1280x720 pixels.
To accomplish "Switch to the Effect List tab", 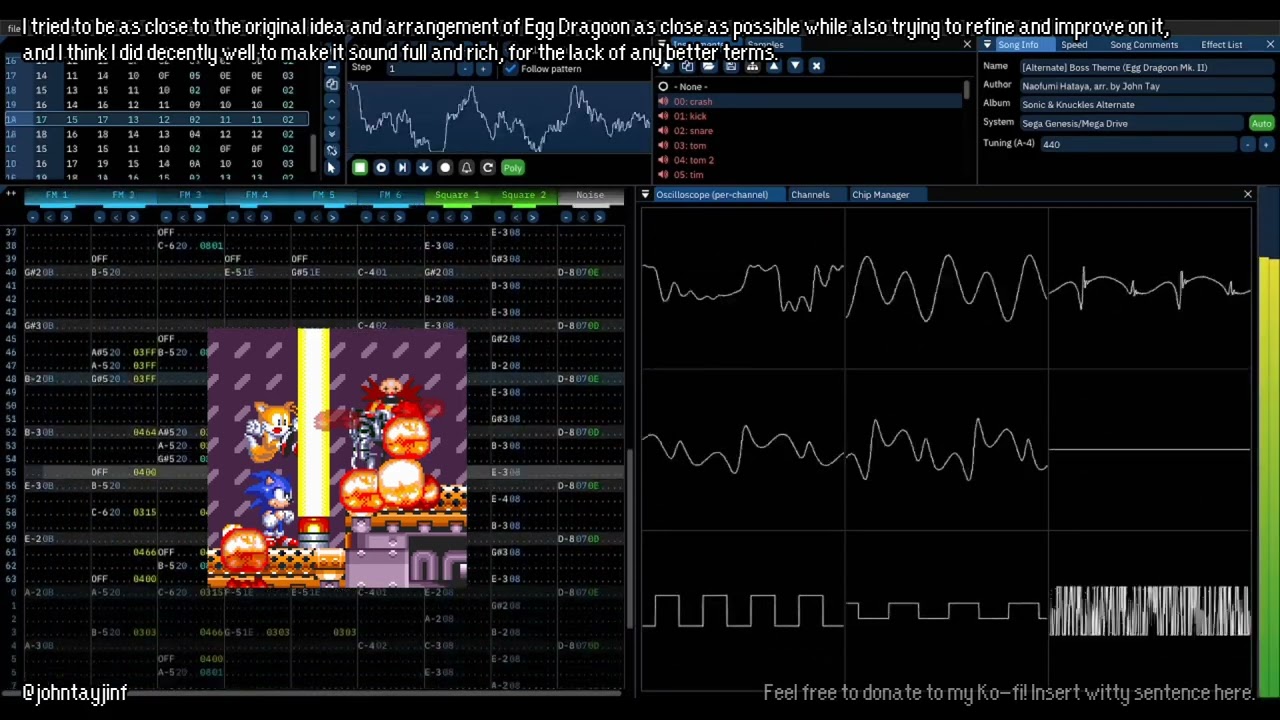I will (1222, 44).
